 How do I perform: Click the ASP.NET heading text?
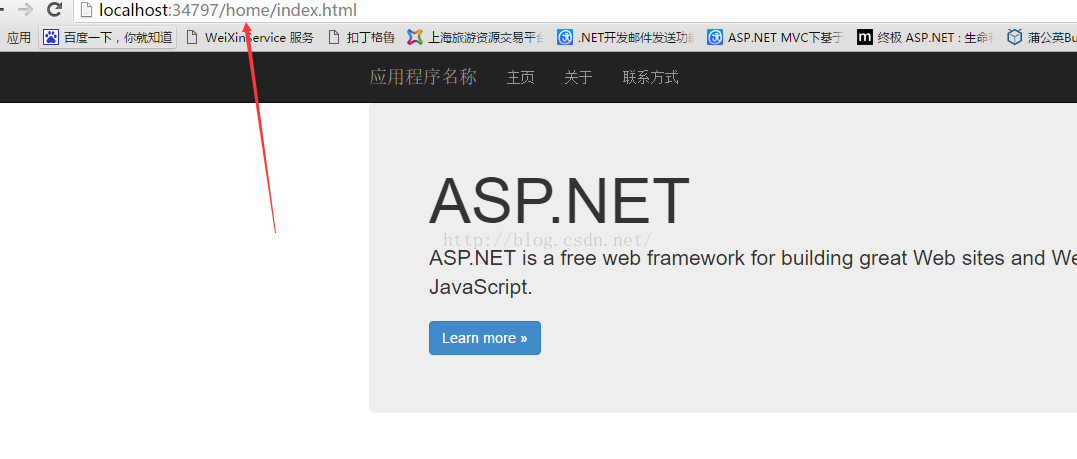tap(559, 201)
